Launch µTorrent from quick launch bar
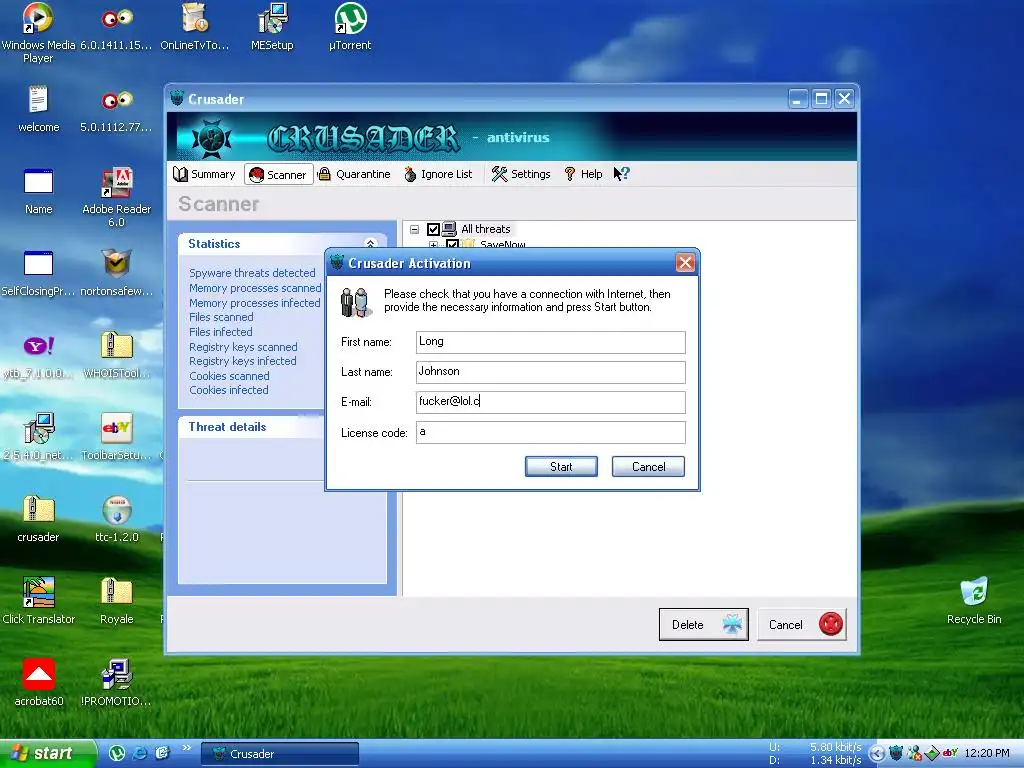 [117, 753]
